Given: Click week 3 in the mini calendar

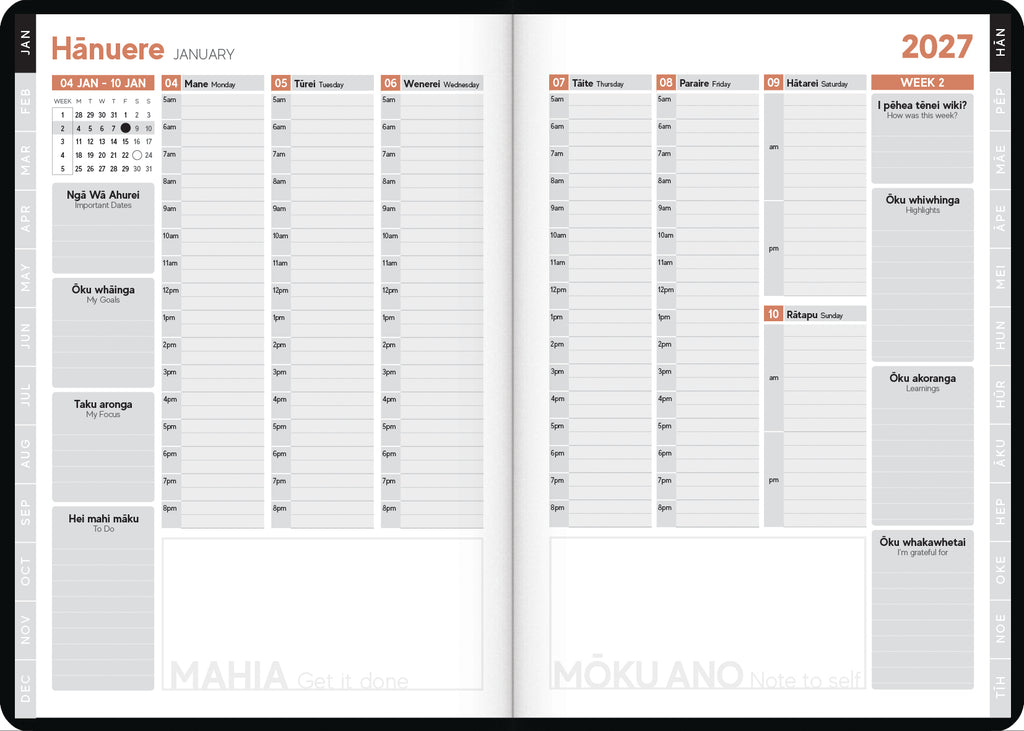Looking at the screenshot, I should pos(63,142).
